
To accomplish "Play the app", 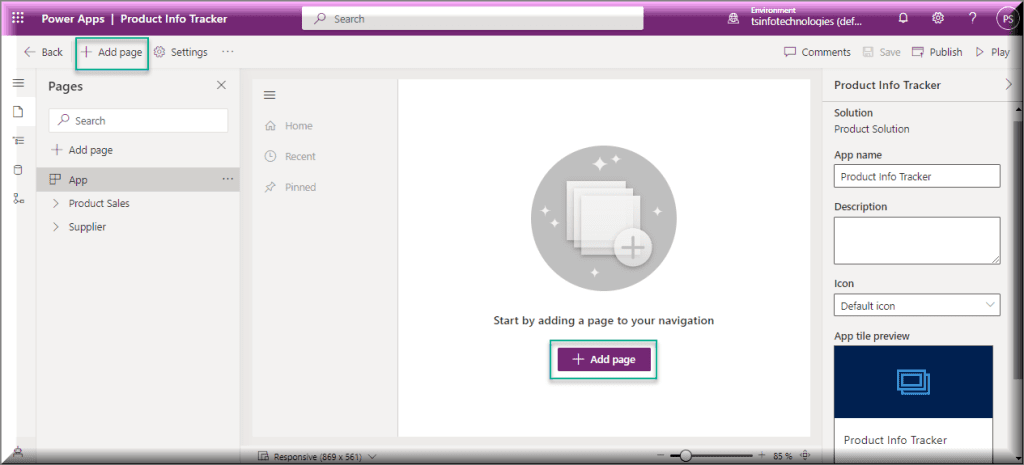I will coord(993,52).
